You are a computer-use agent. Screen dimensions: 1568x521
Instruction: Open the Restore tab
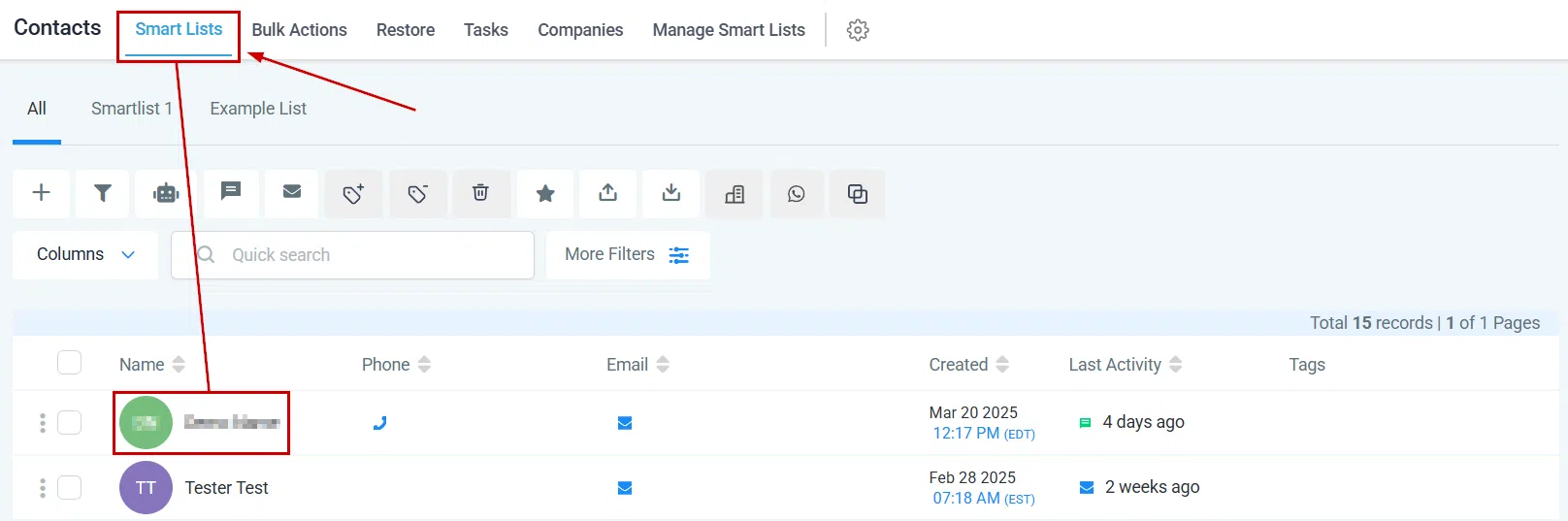pyautogui.click(x=406, y=30)
